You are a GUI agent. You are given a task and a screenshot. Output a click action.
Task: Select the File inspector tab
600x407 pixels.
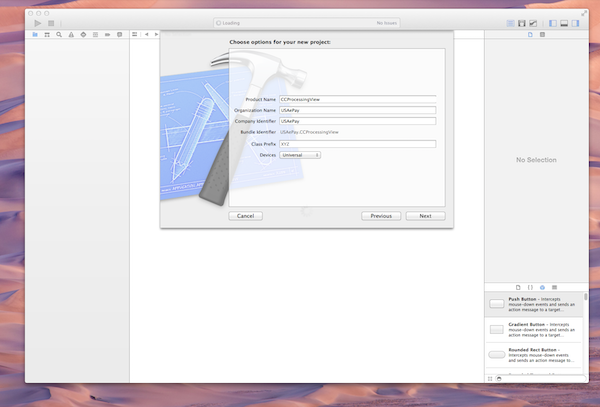click(530, 34)
